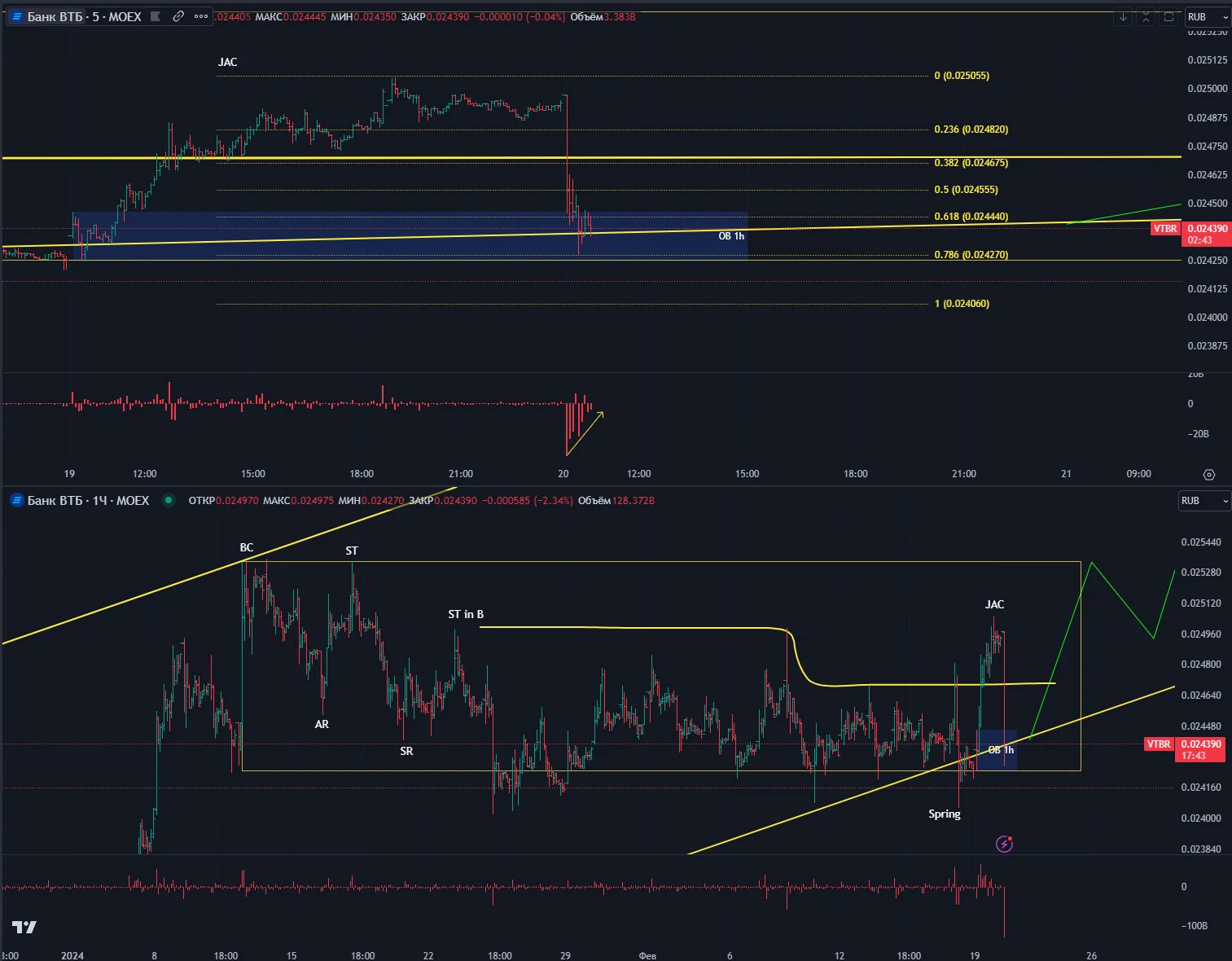The height and width of the screenshot is (961, 1232).
Task: Click the chain link icon in the top chart legend
Action: [x=178, y=16]
